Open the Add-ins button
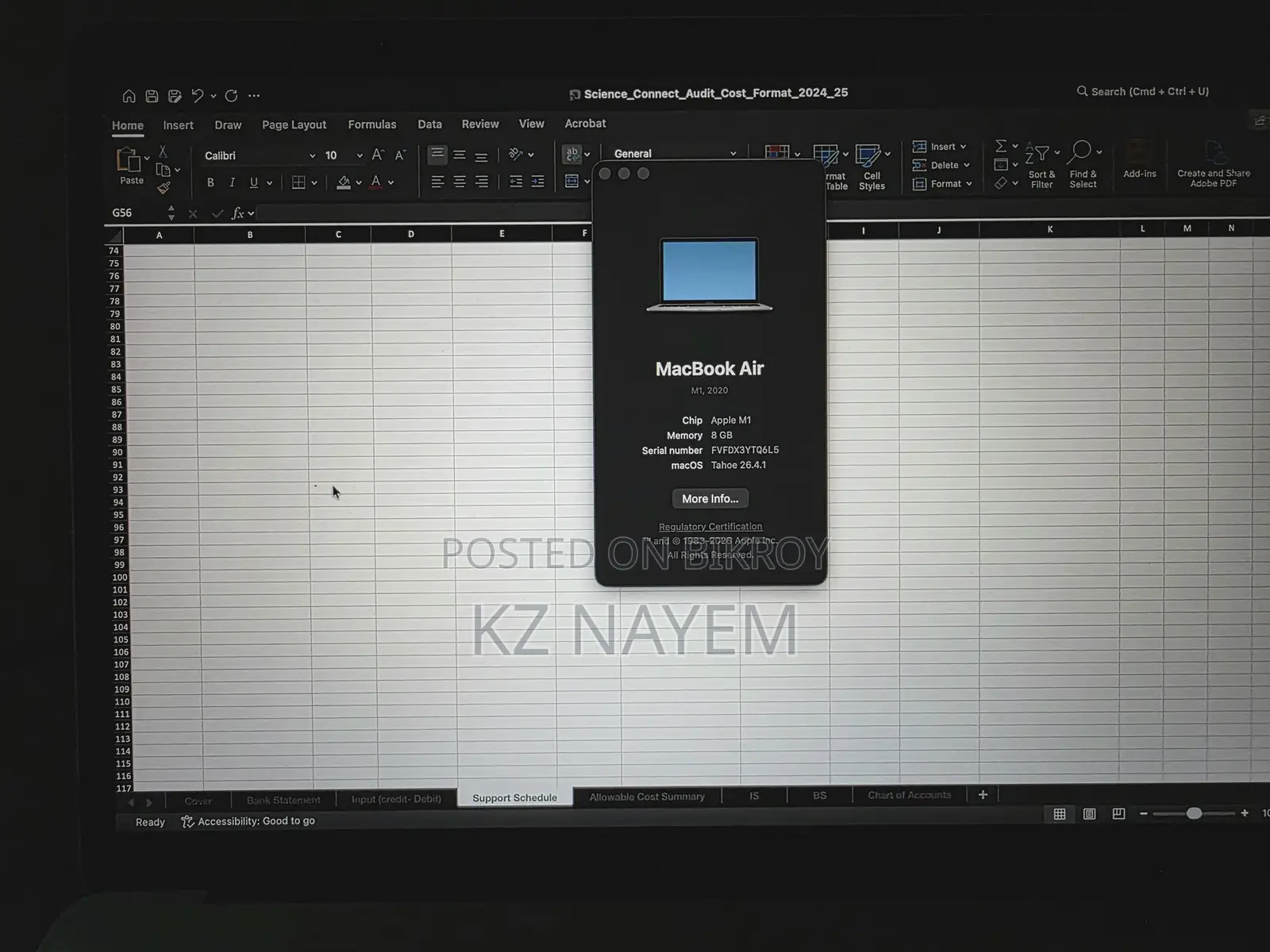Viewport: 1270px width, 952px height. coord(1139,159)
